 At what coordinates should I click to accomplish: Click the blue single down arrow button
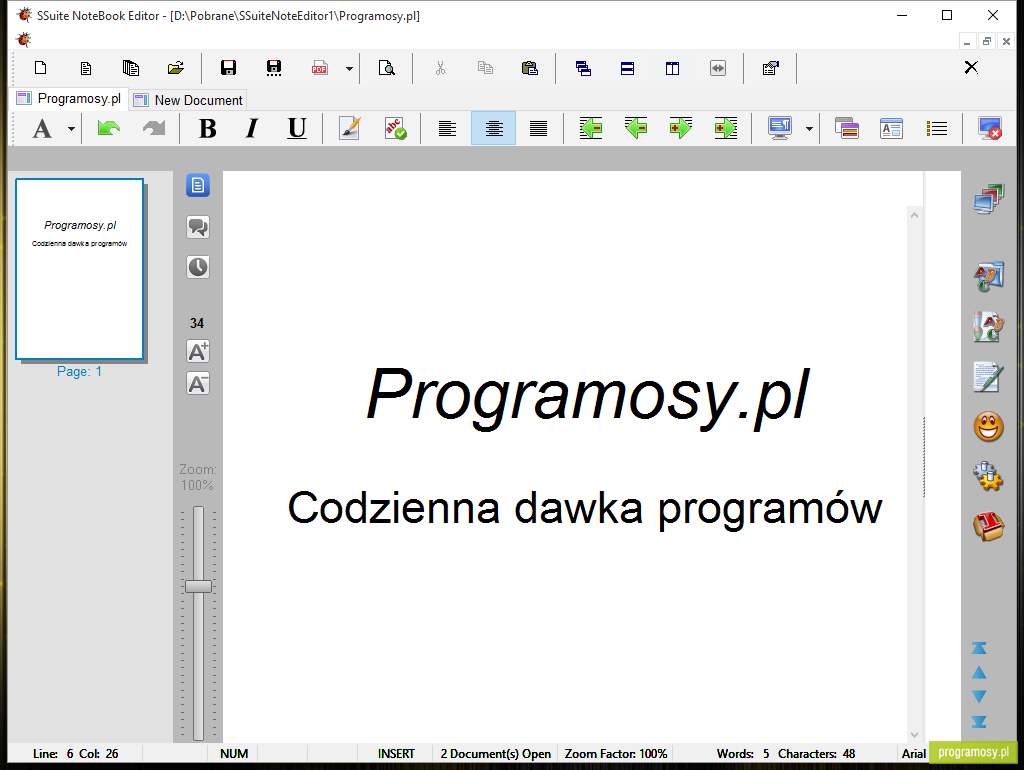pos(979,697)
